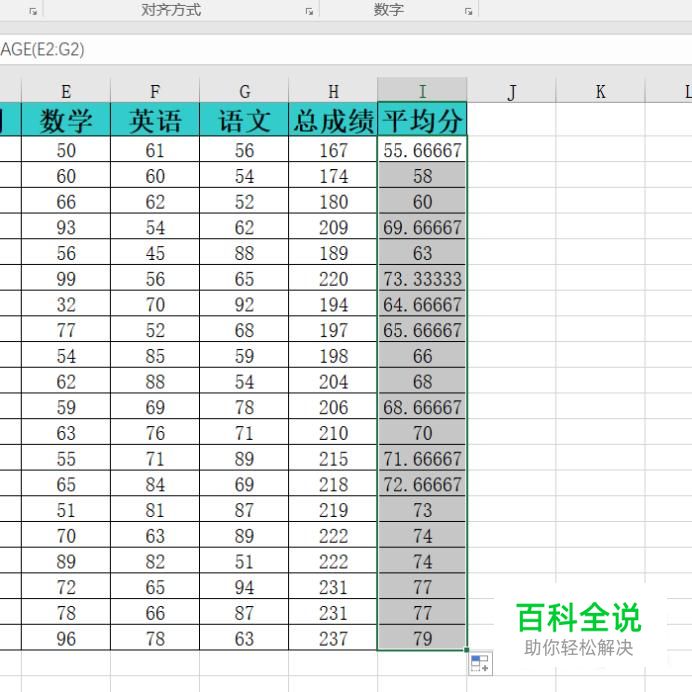Click English score cell 45
Screen dimensions: 692x692
[155, 252]
